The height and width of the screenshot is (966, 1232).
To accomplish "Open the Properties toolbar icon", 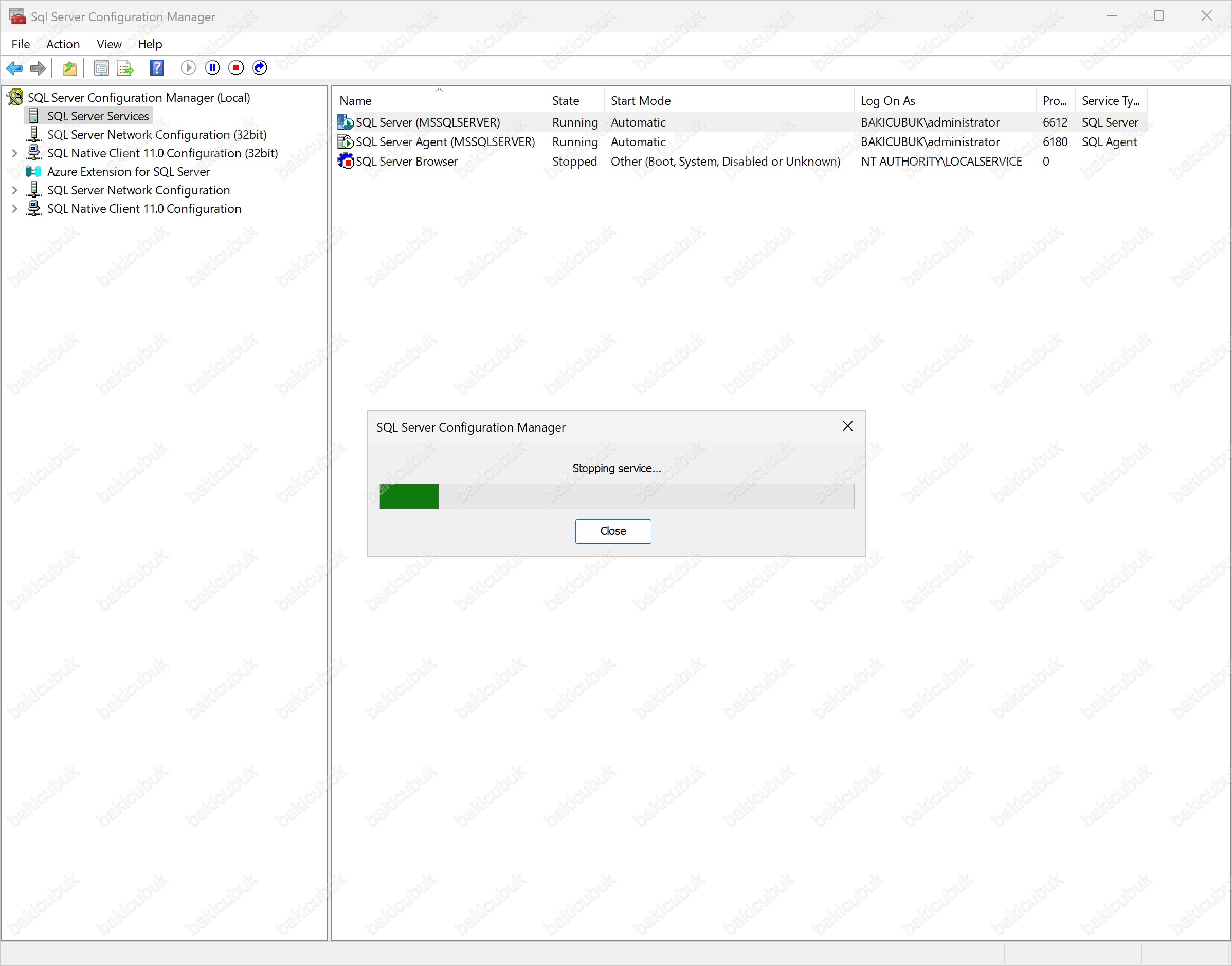I will 101,68.
